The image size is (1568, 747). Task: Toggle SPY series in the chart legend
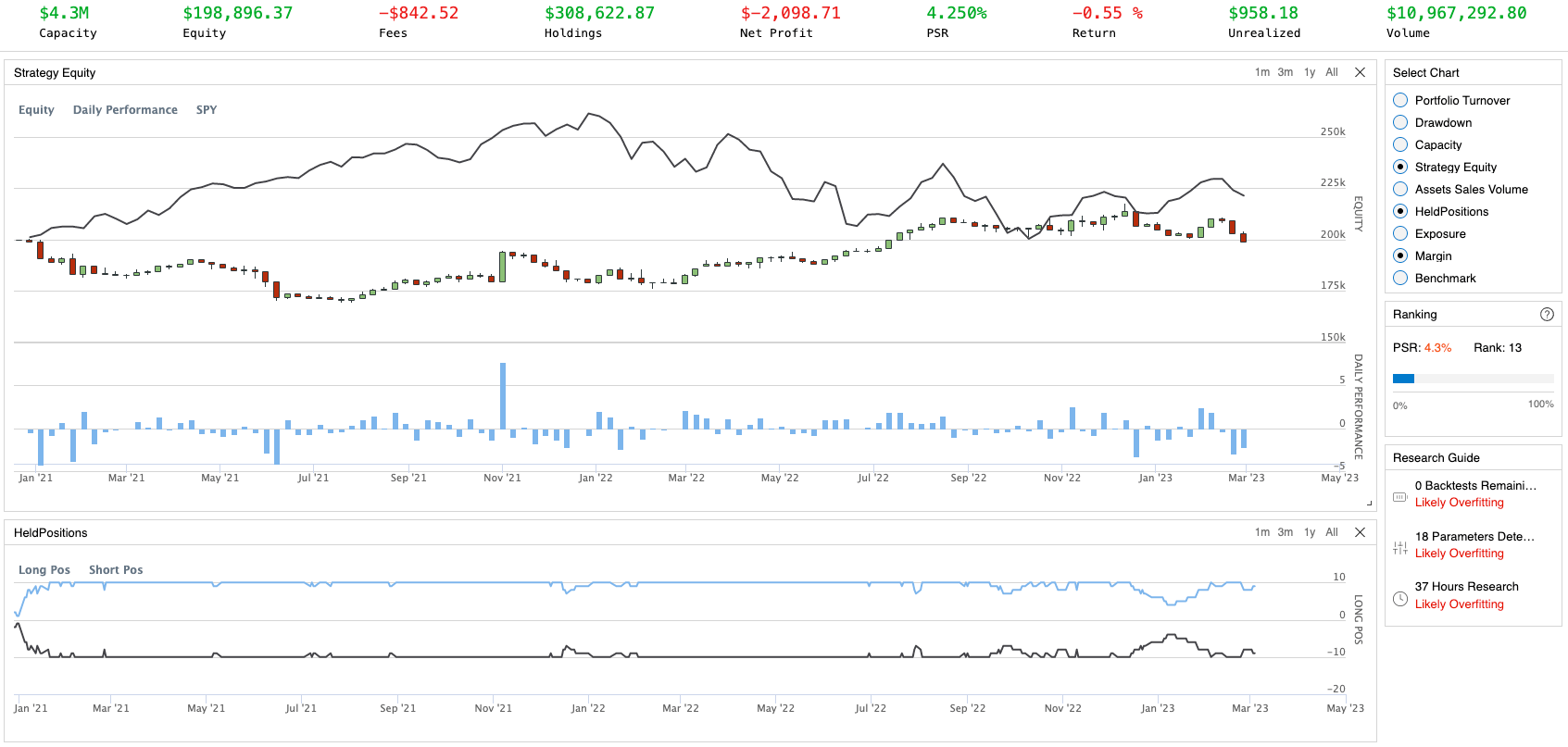[x=207, y=110]
